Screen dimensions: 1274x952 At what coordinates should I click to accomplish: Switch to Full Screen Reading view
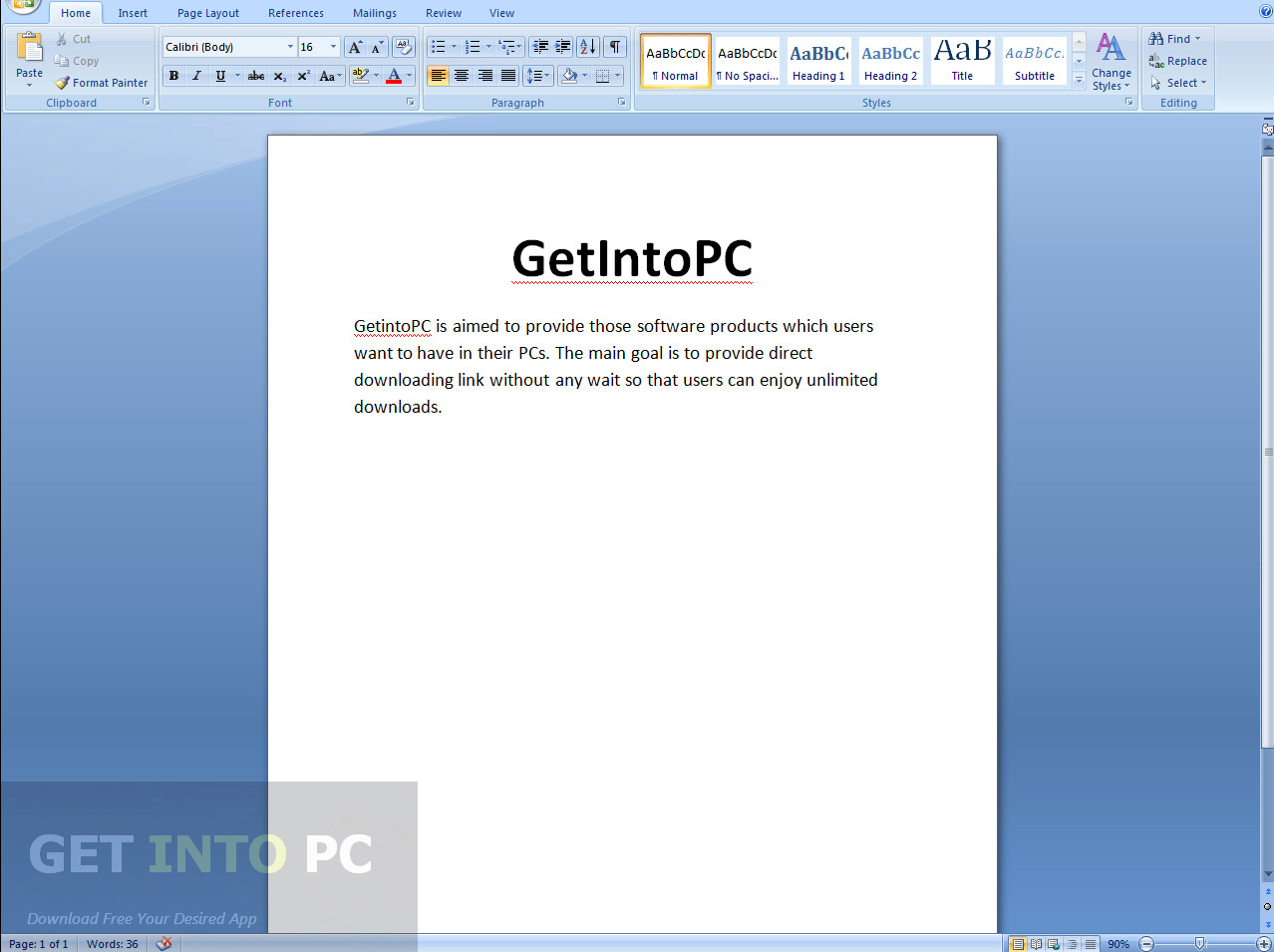1036,944
